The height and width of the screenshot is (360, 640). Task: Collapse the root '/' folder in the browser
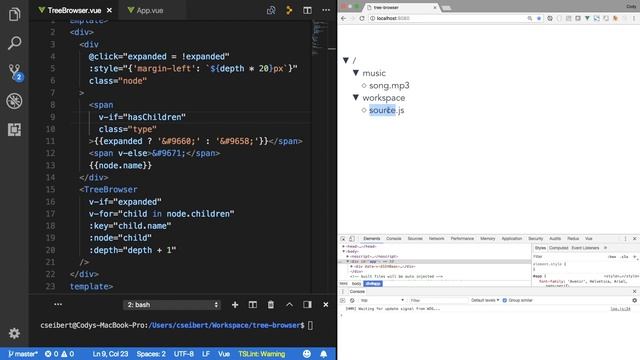[346, 60]
